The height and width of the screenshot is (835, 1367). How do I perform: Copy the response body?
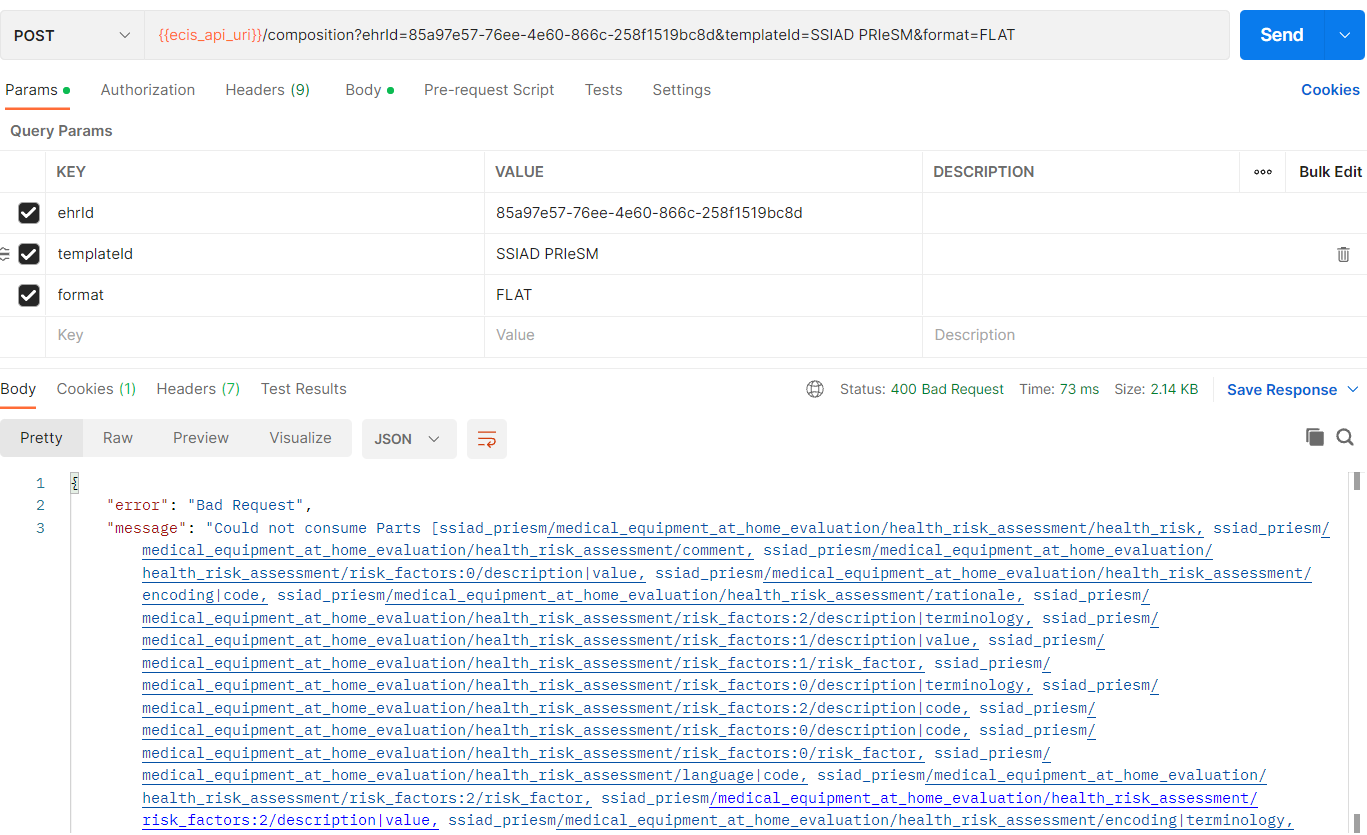(x=1314, y=437)
